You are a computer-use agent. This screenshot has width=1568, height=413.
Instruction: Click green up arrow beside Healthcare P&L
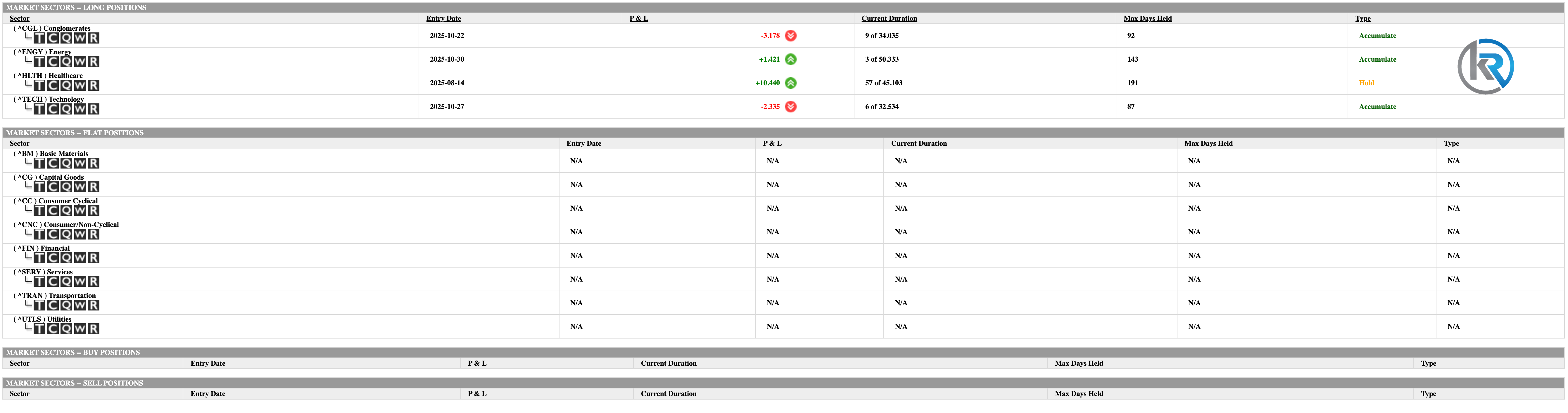pyautogui.click(x=790, y=83)
